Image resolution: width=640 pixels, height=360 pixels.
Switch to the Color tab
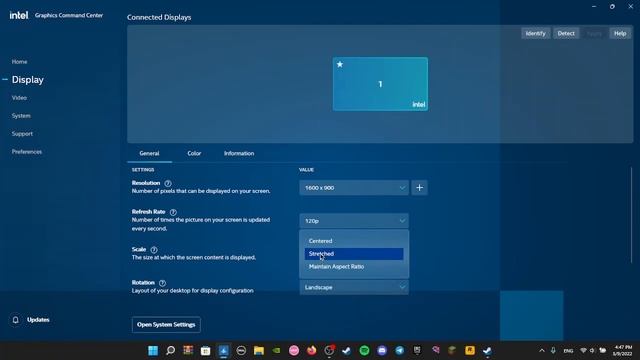(x=194, y=153)
